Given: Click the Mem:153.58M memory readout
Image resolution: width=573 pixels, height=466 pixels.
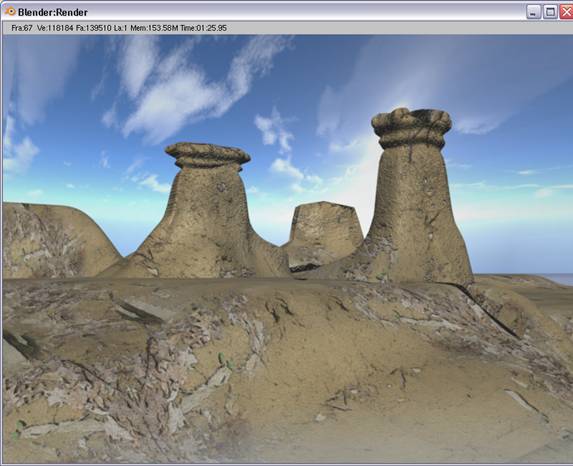Looking at the screenshot, I should [154, 28].
